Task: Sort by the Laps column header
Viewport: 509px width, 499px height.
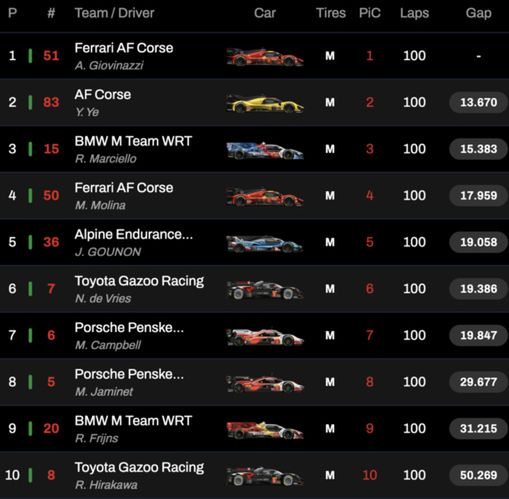Action: [414, 13]
